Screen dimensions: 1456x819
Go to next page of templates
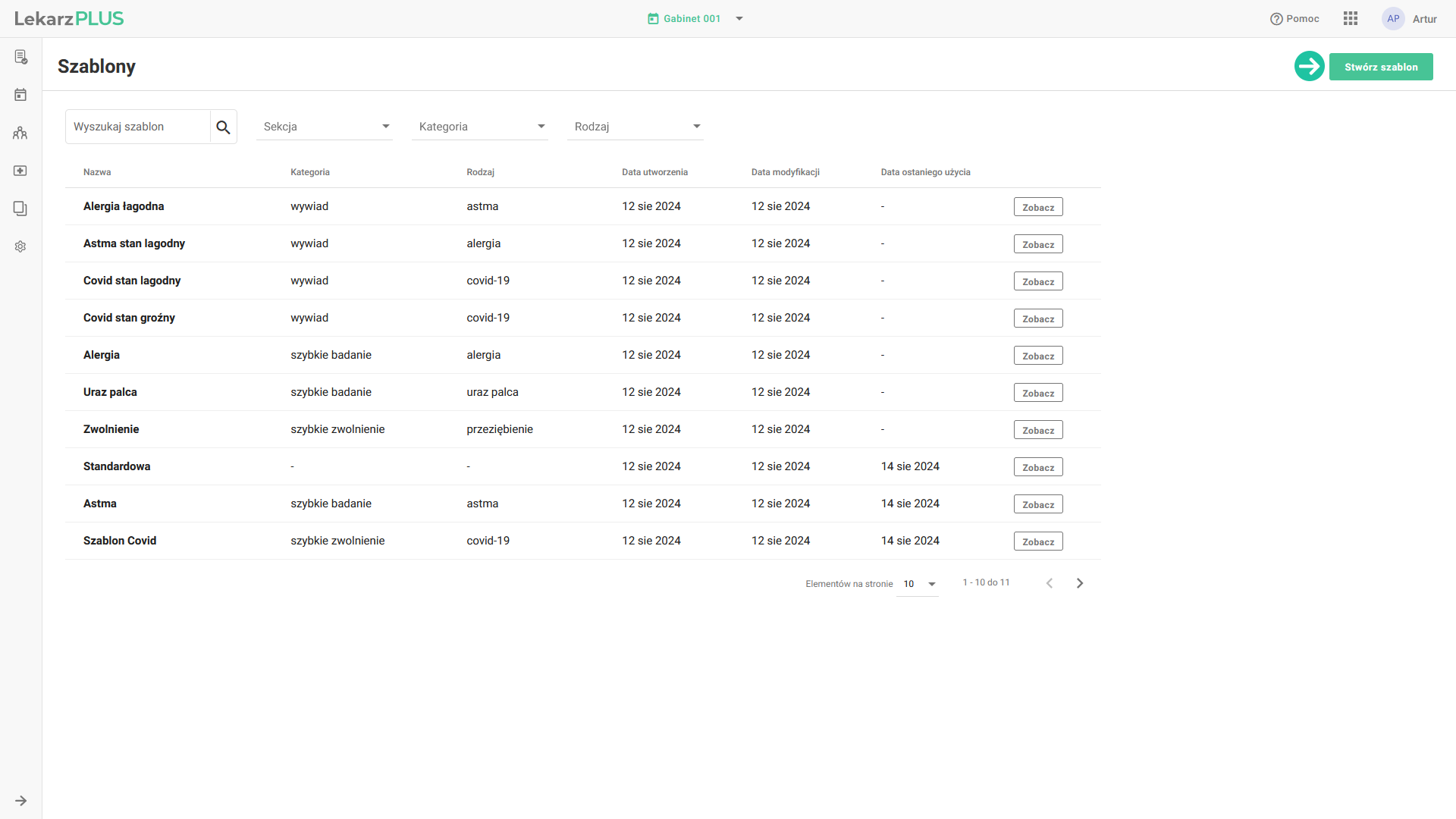[x=1080, y=583]
